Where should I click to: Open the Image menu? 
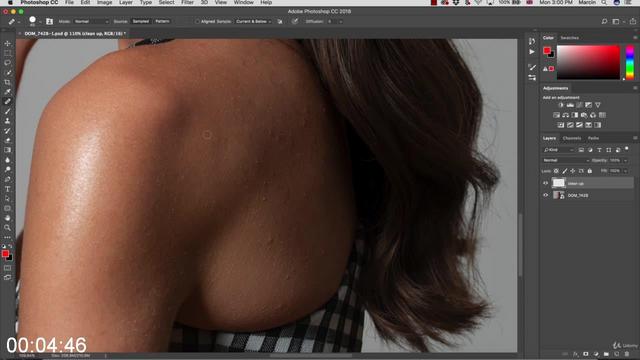click(x=104, y=2)
